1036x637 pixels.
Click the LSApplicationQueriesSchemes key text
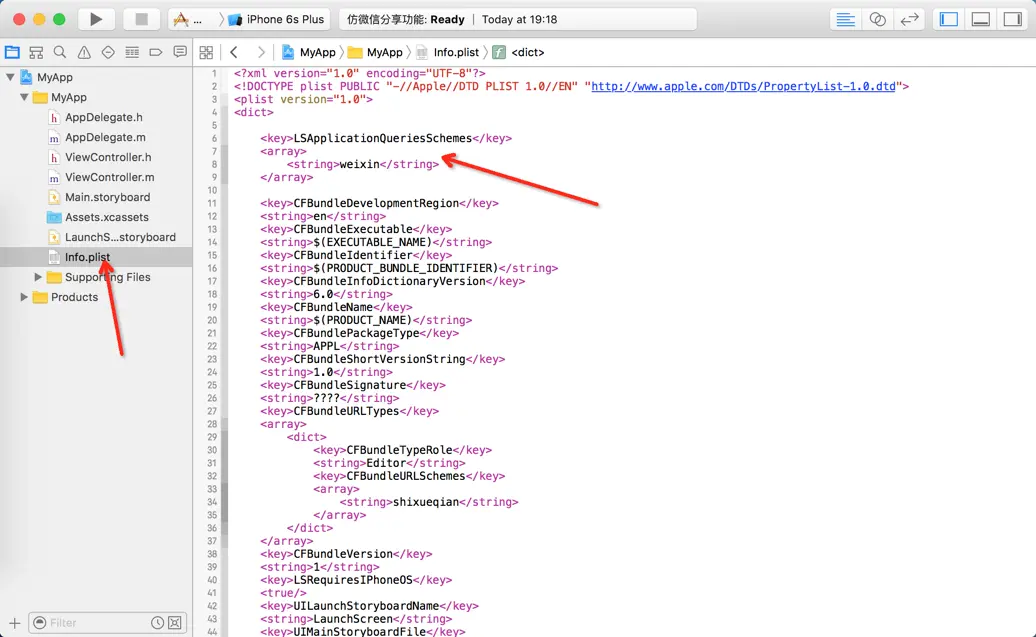(x=383, y=138)
